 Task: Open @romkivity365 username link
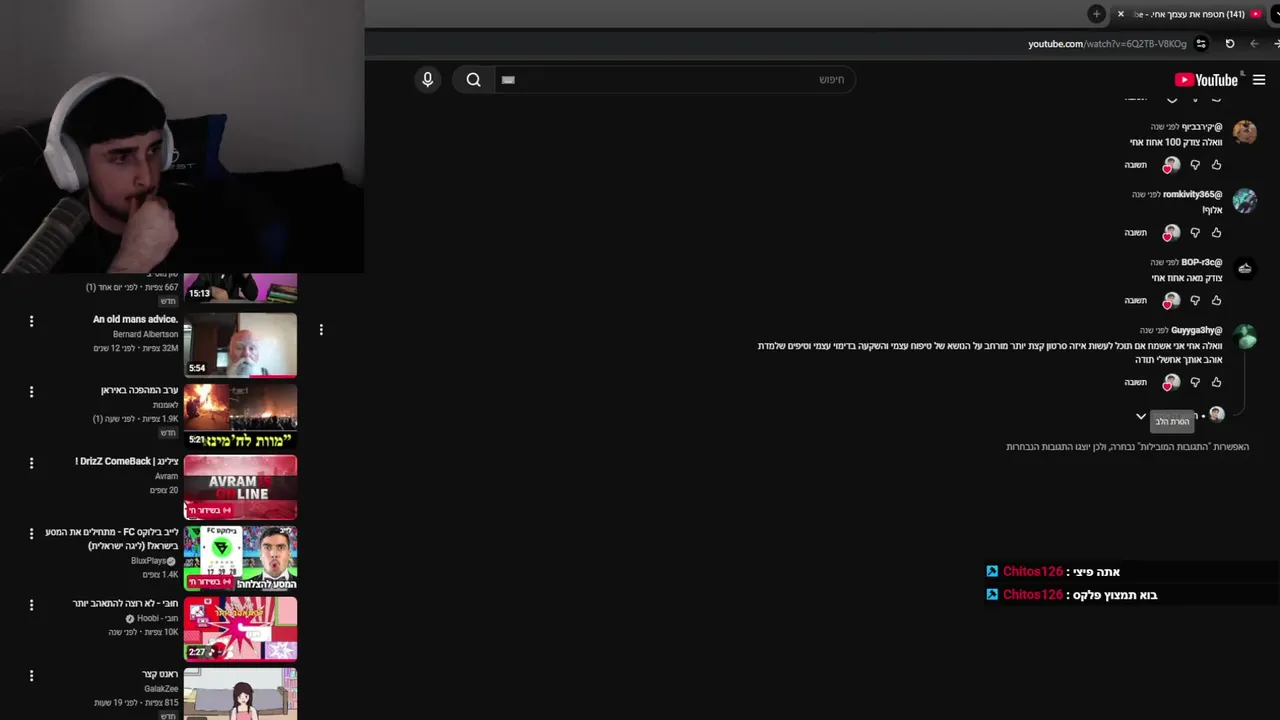point(1192,195)
